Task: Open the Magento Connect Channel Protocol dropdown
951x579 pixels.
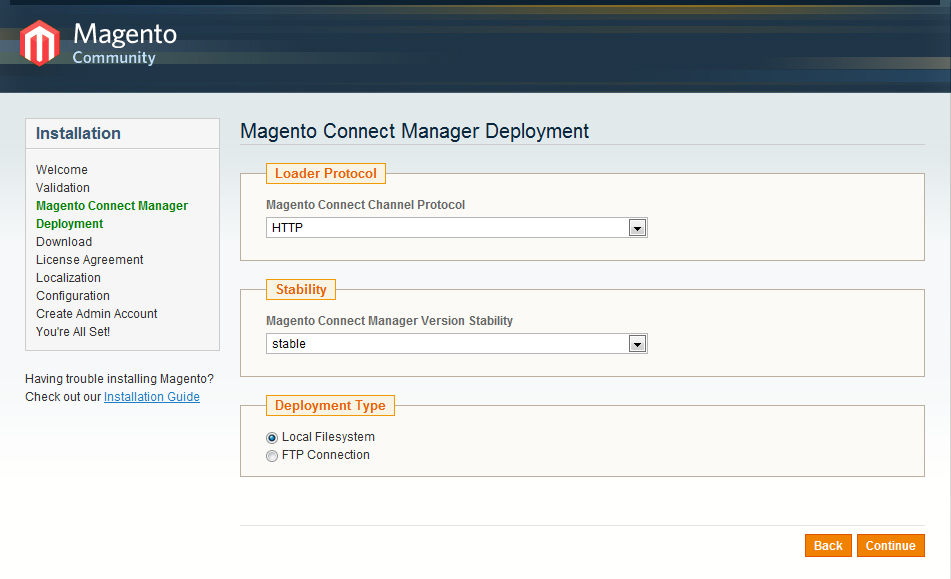Action: tap(457, 228)
